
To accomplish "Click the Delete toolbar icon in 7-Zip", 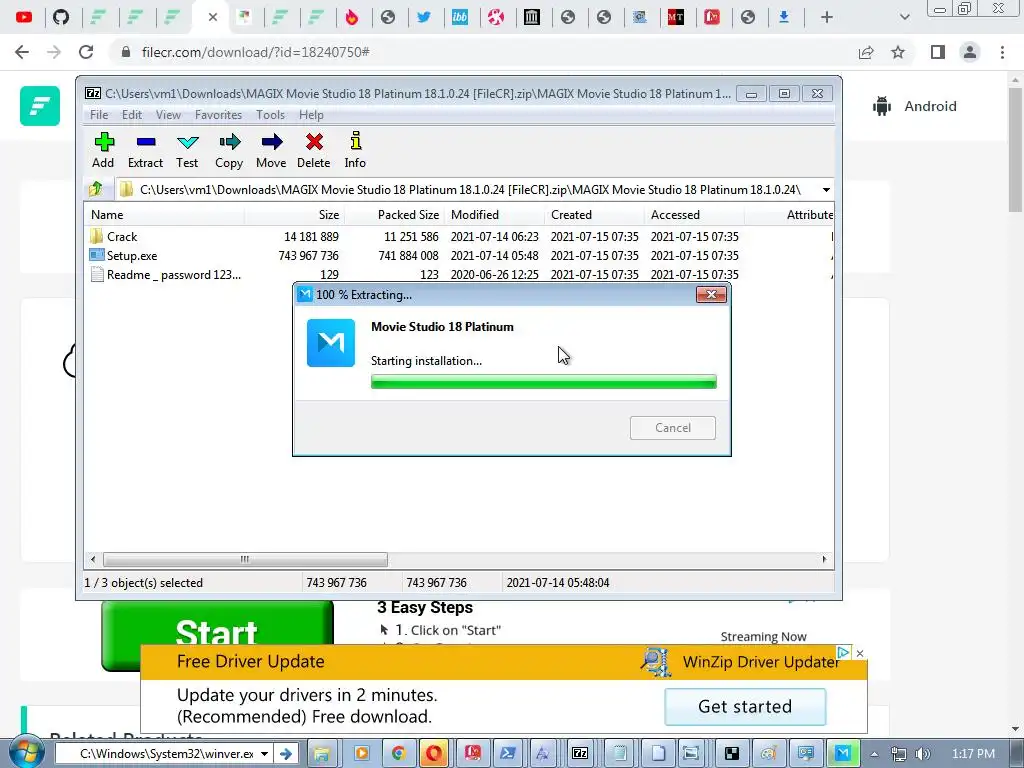I will (x=313, y=151).
